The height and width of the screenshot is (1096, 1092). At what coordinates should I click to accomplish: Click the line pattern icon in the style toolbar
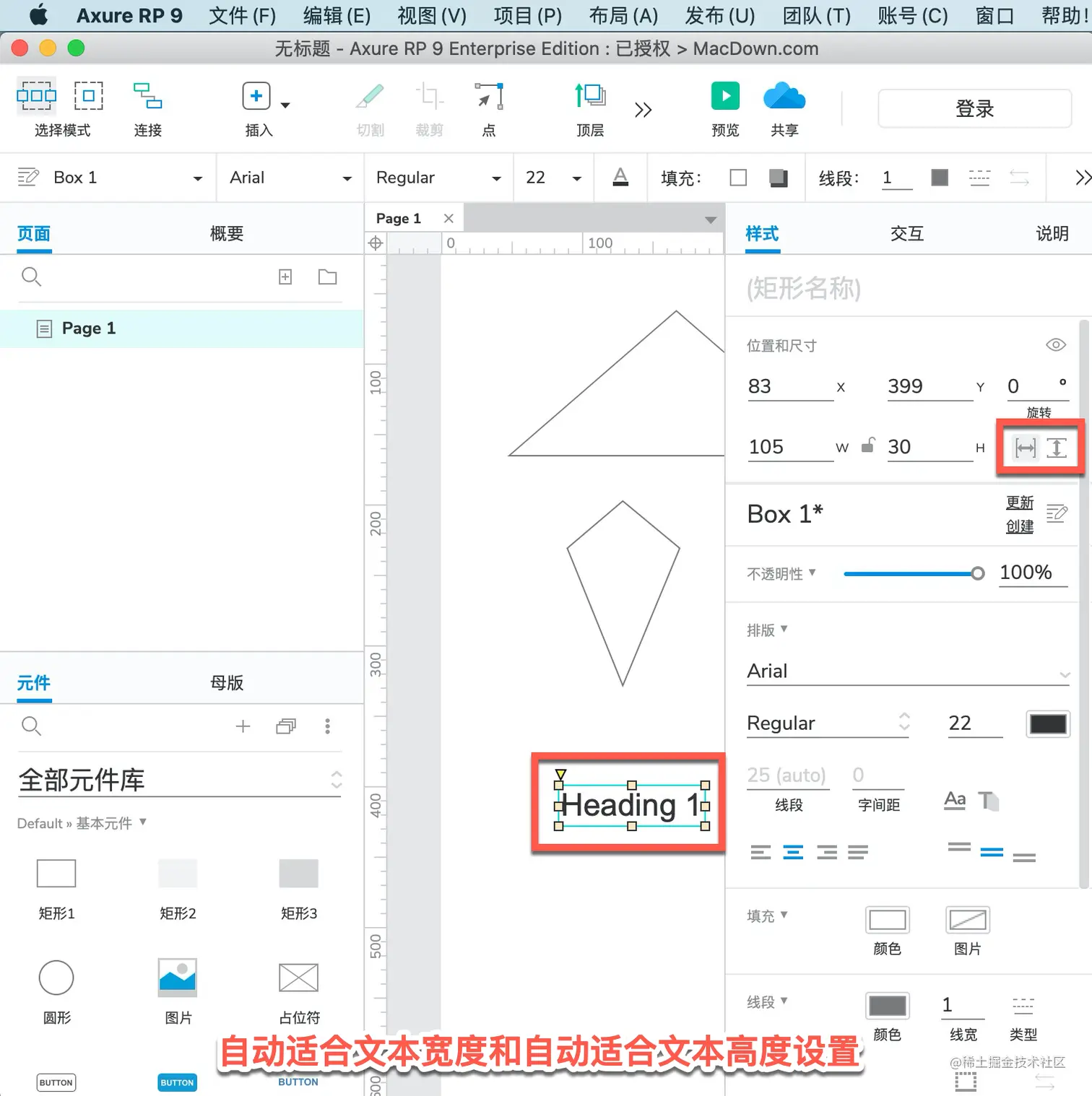coord(979,177)
